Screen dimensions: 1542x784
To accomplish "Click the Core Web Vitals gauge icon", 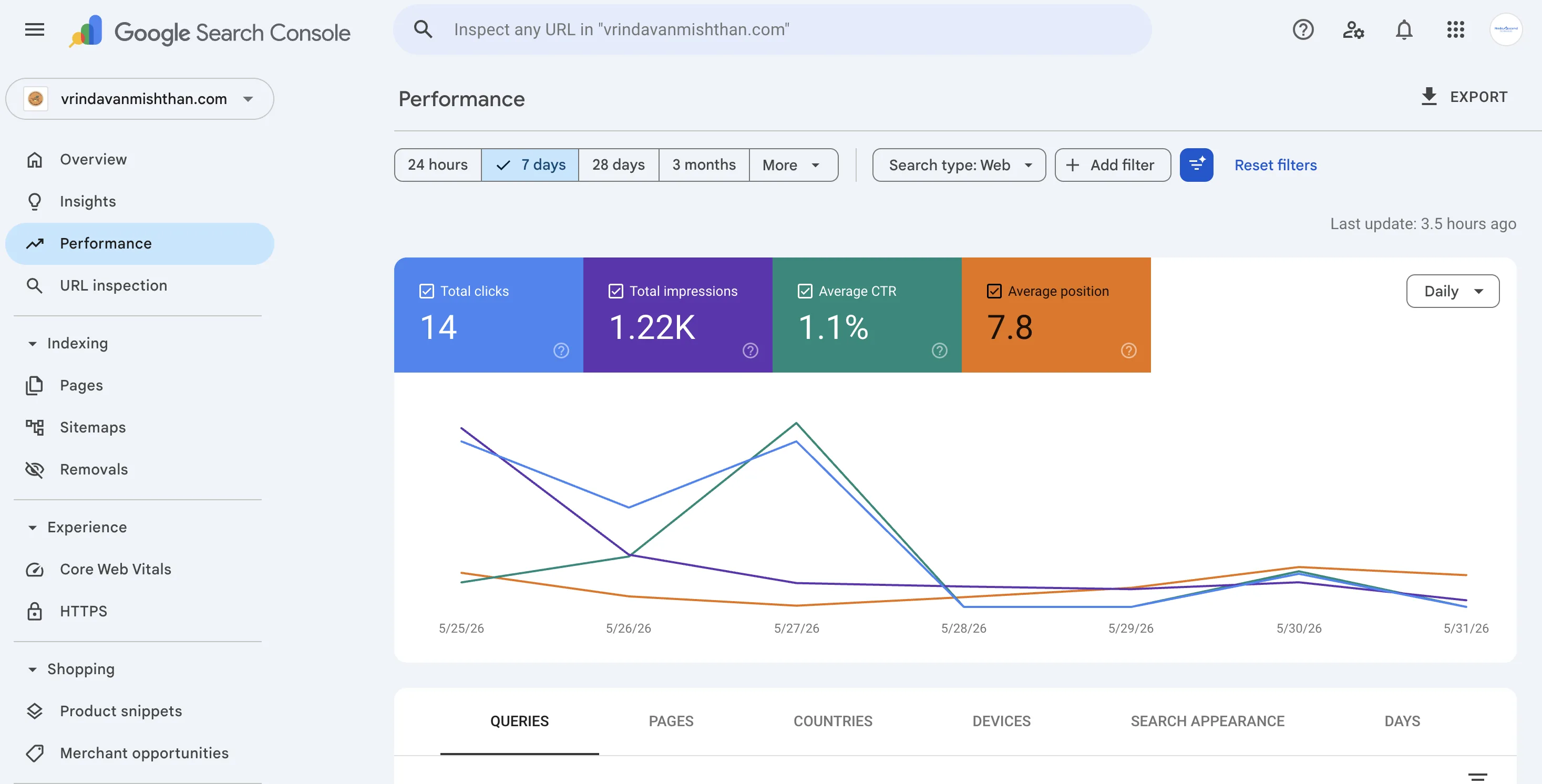I will point(35,570).
